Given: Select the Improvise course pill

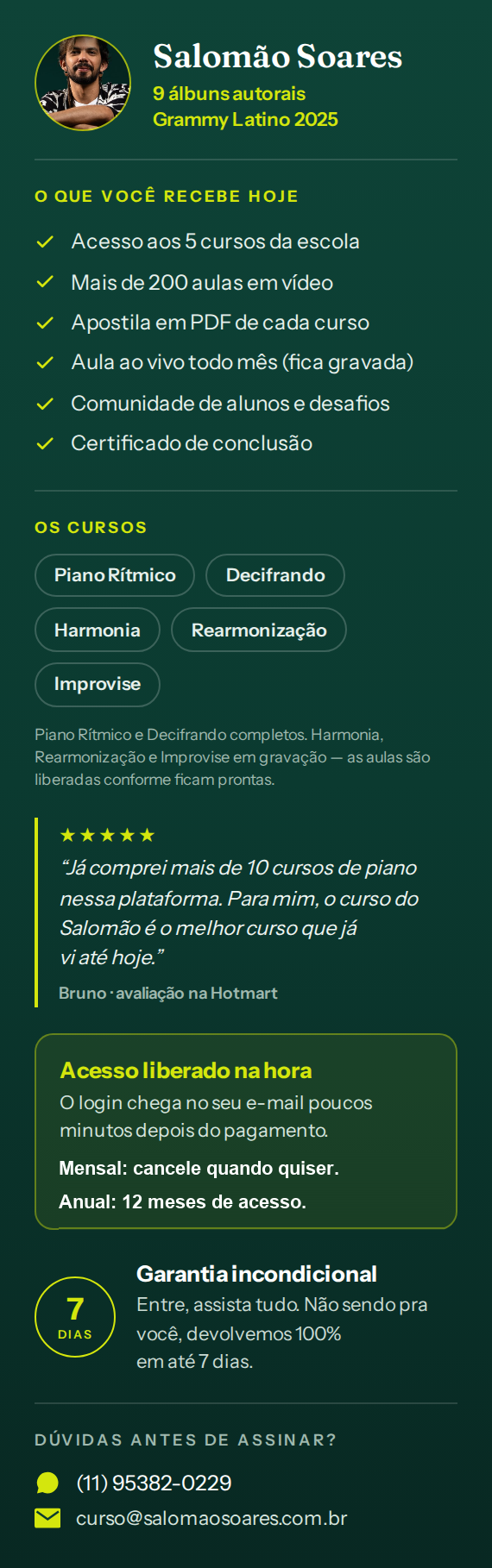Looking at the screenshot, I should (98, 685).
